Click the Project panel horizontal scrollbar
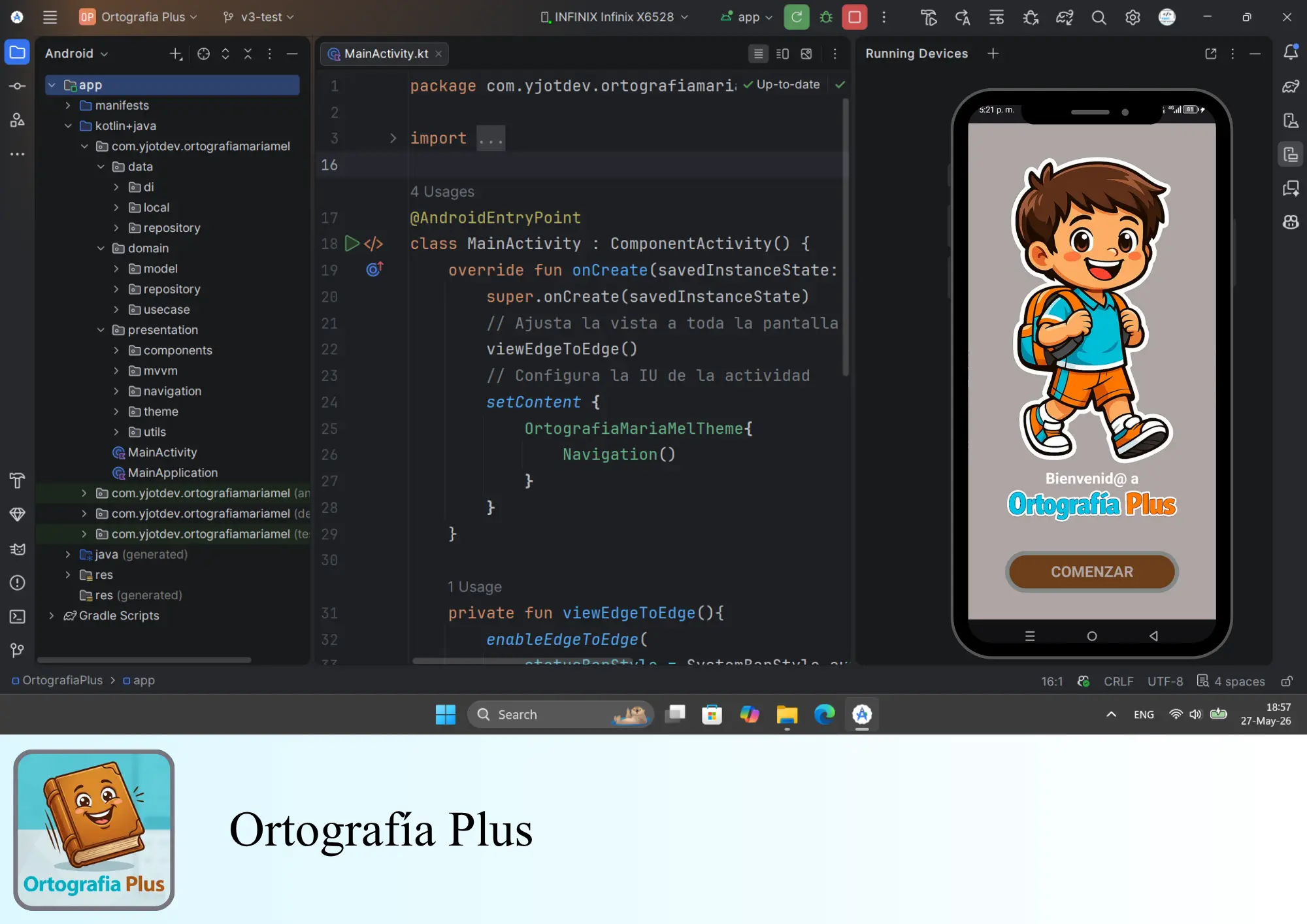 point(144,660)
